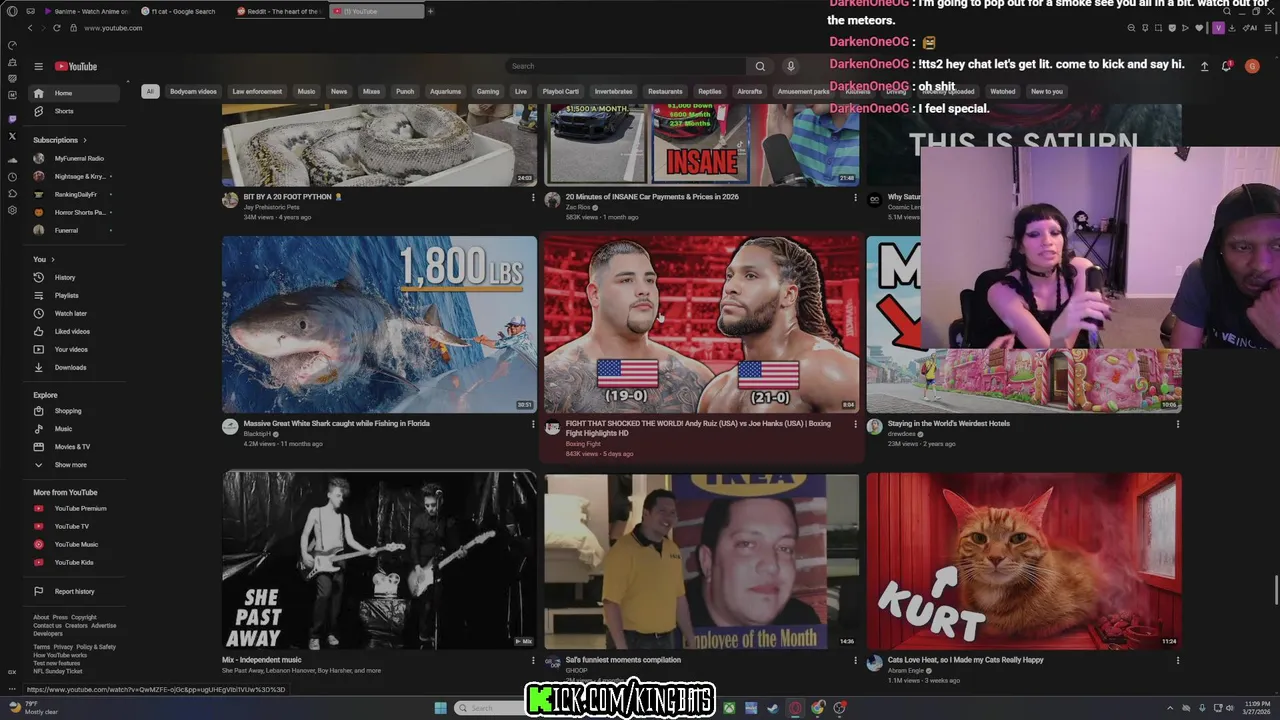Expand the You section arrow

52,259
